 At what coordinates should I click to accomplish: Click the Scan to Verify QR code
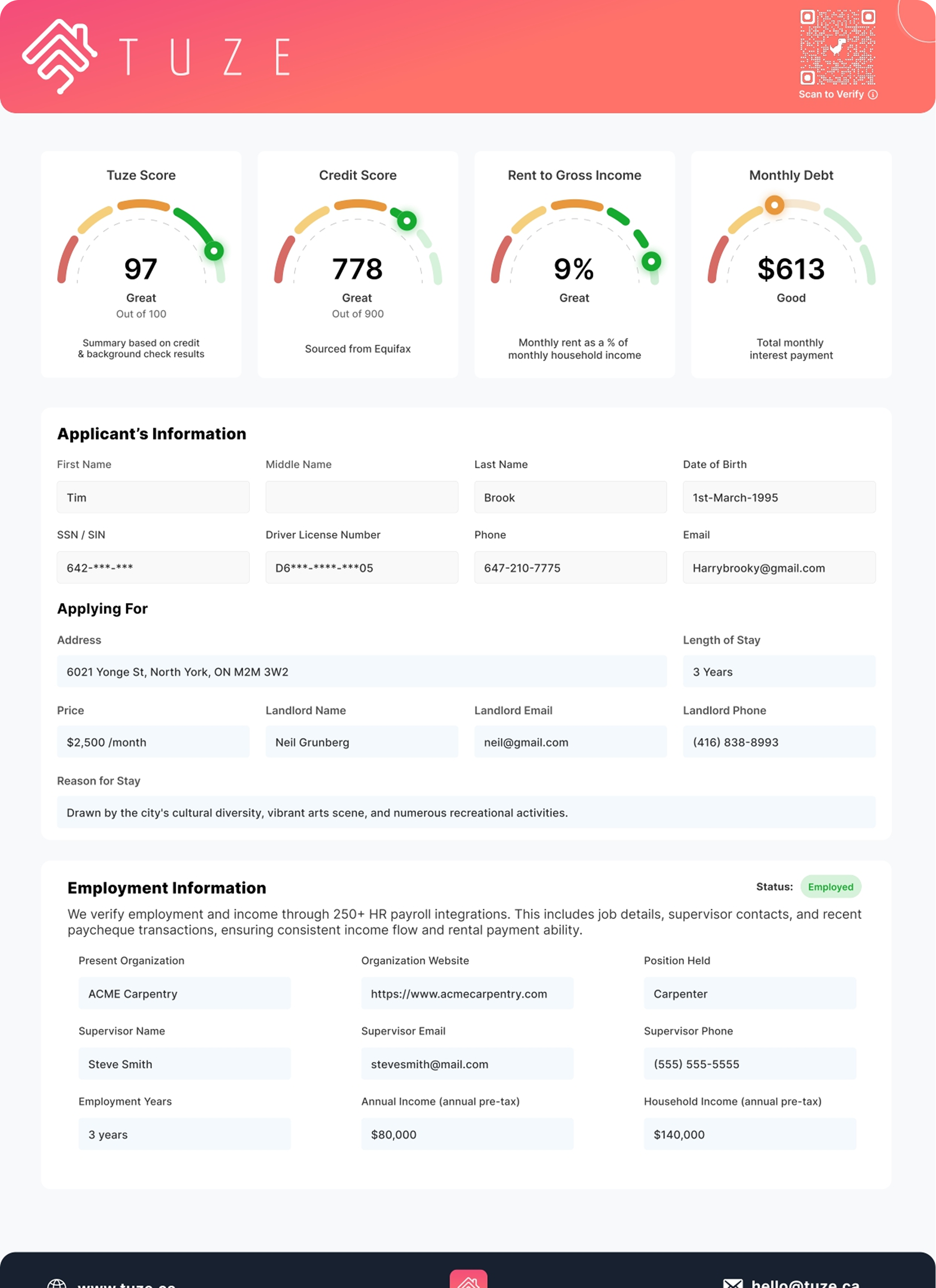click(x=837, y=48)
